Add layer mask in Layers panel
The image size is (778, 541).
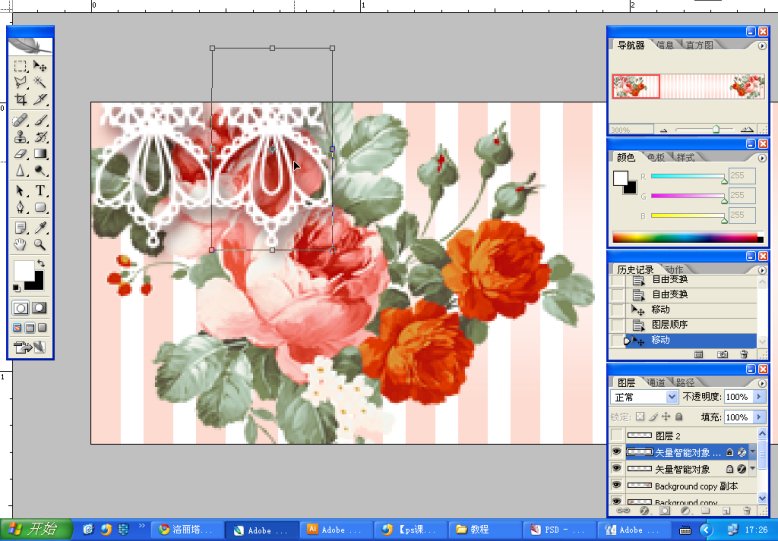tap(664, 510)
